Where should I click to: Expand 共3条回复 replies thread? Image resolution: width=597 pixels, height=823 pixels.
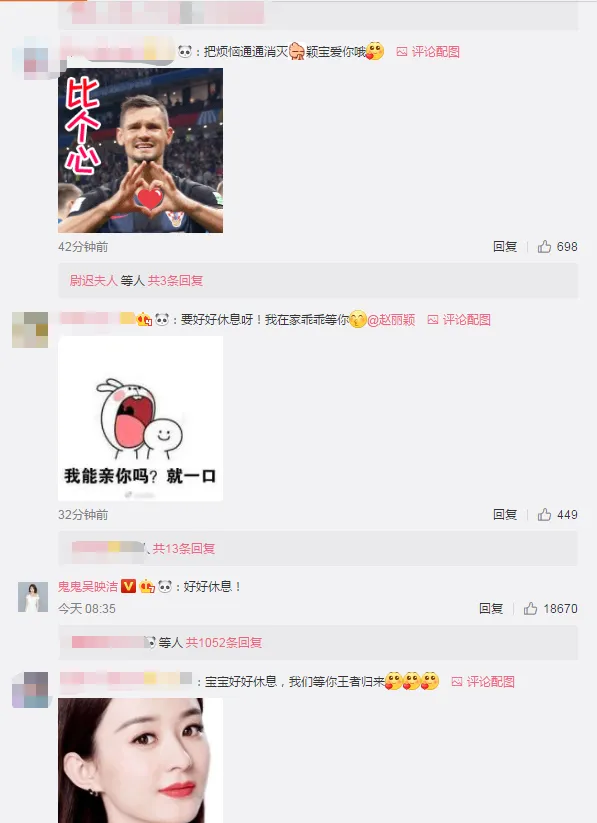point(175,281)
